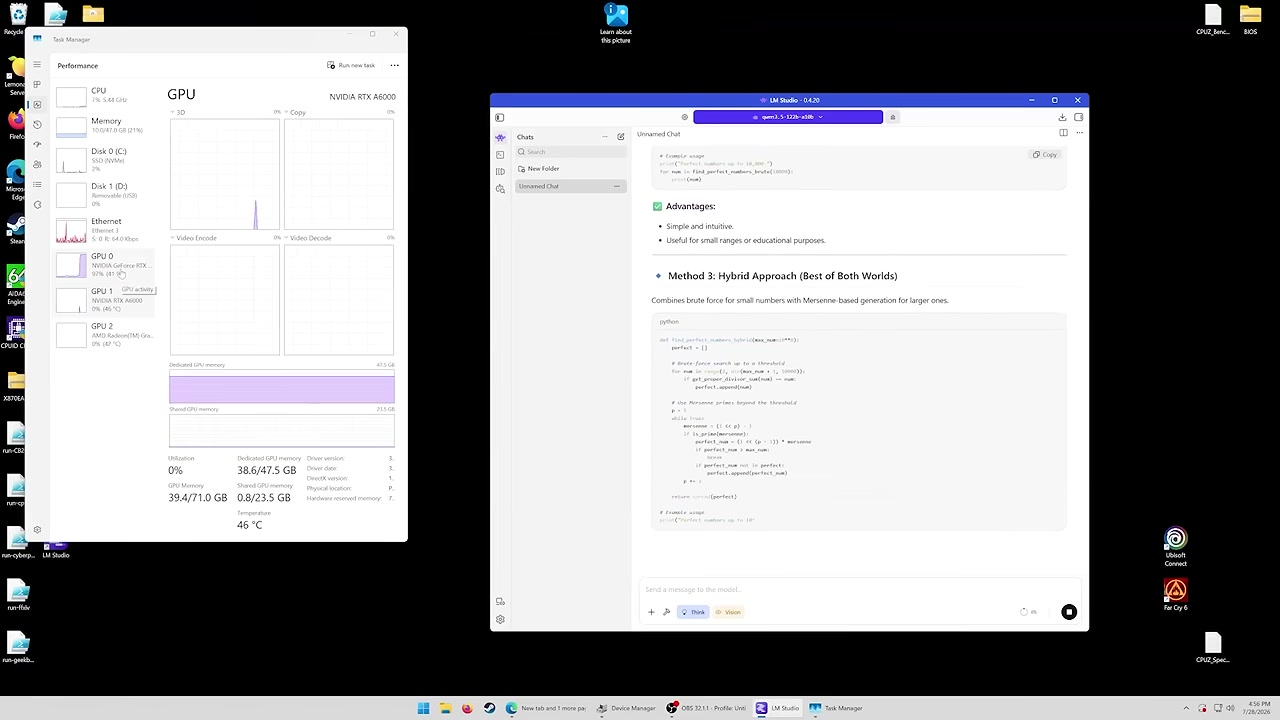Screen dimensions: 1280x720
Task: Select GPU 1 NVIDIA RTX A6000 entry
Action: coord(104,300)
